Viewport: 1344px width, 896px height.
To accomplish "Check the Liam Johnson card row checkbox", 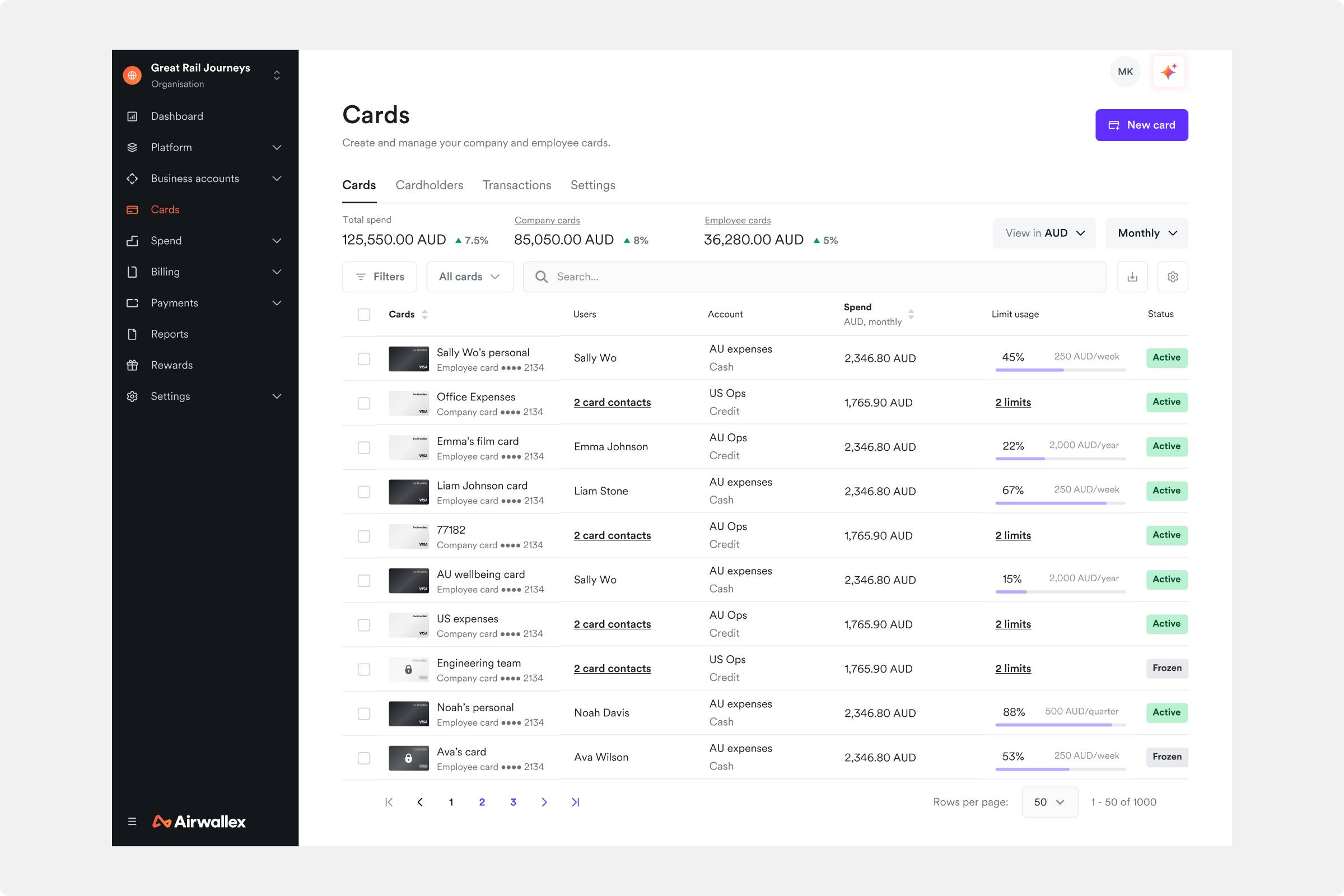I will 364,492.
